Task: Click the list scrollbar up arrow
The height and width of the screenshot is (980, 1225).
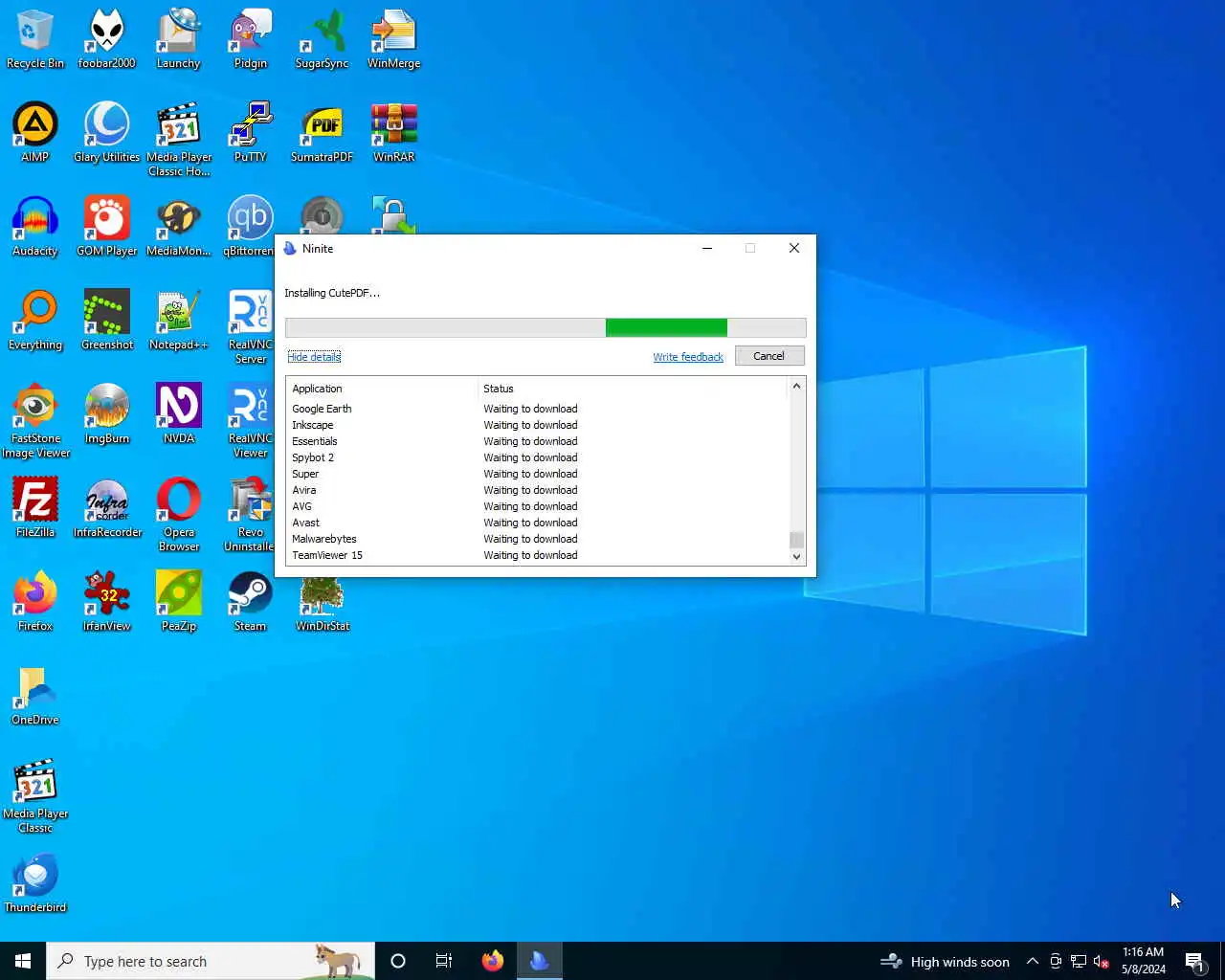Action: [796, 387]
